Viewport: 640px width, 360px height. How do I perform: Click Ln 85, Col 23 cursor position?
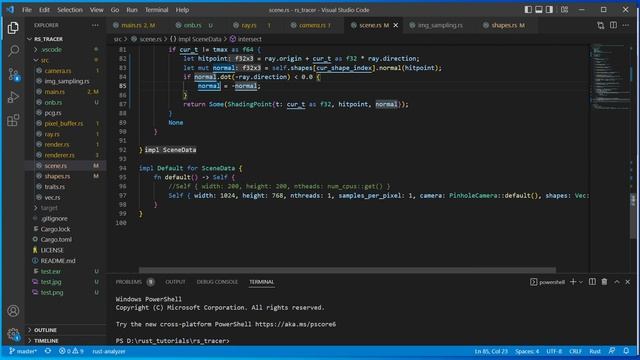491,351
